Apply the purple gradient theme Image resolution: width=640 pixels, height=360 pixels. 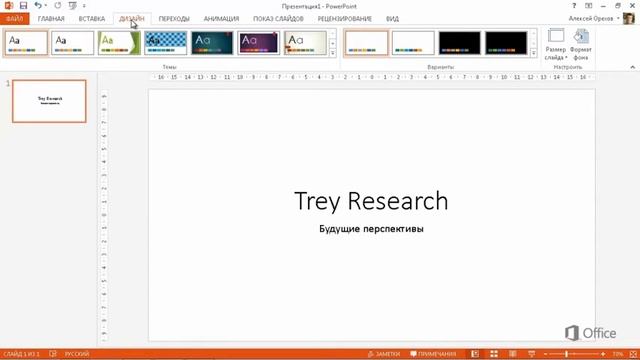259,43
